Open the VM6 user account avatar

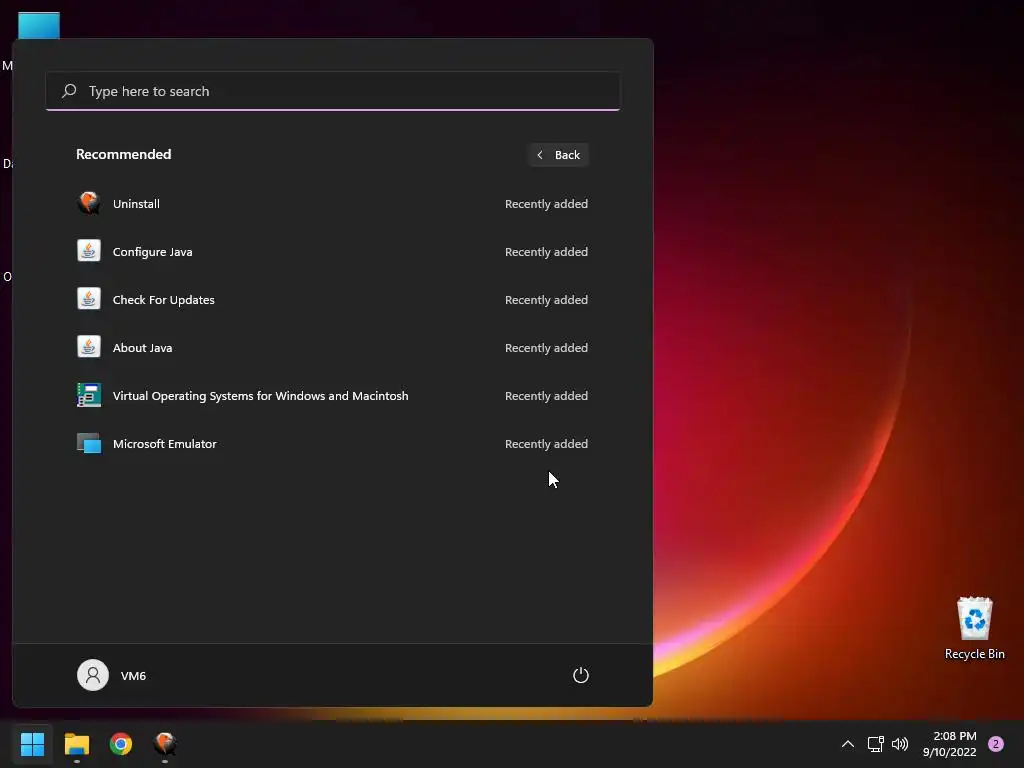click(93, 675)
